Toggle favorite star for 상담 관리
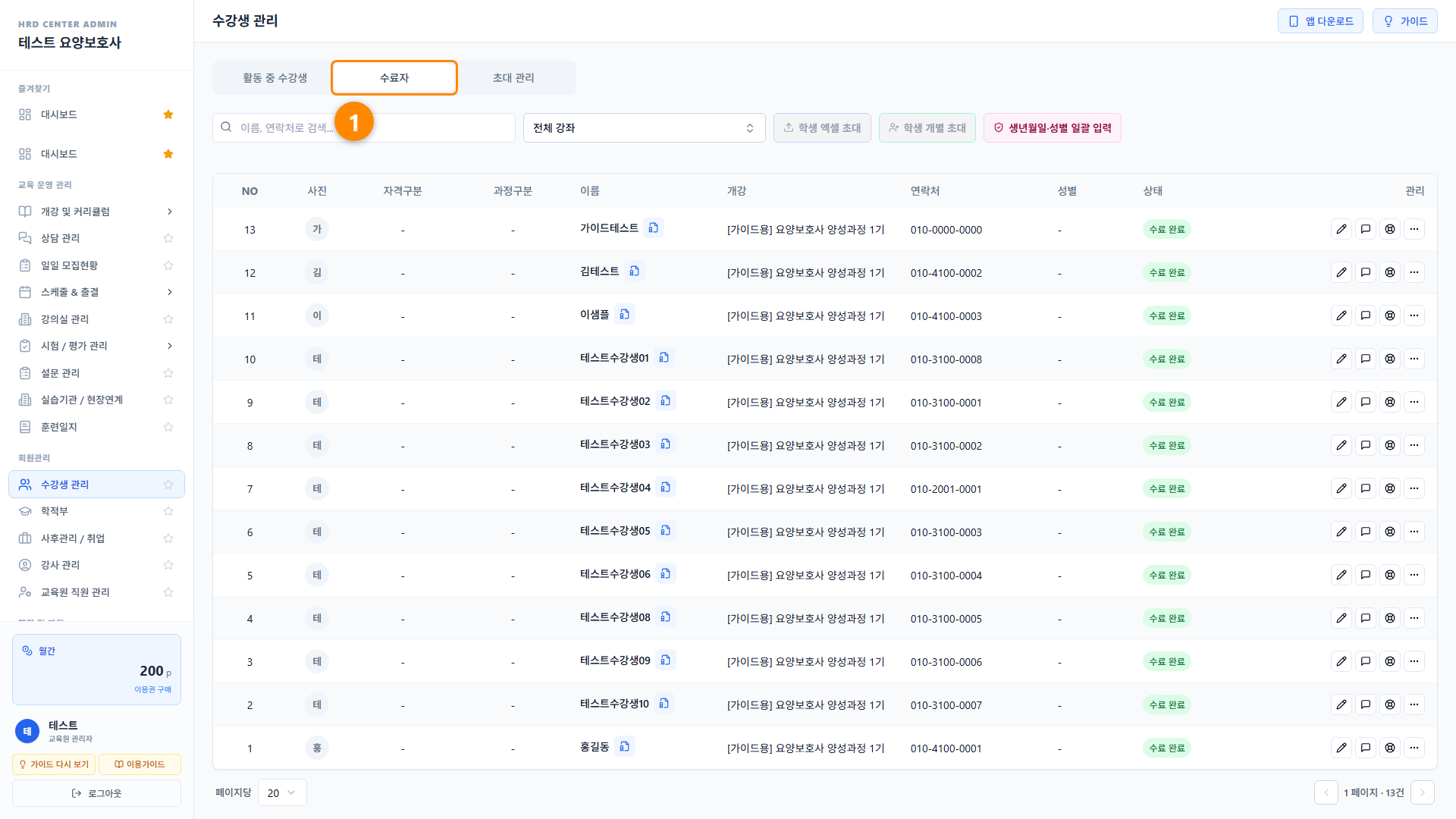 click(x=168, y=238)
